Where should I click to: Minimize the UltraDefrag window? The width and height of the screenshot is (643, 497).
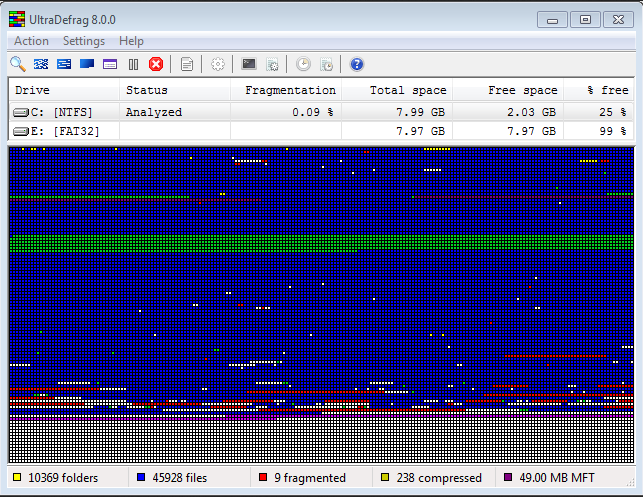(x=552, y=19)
